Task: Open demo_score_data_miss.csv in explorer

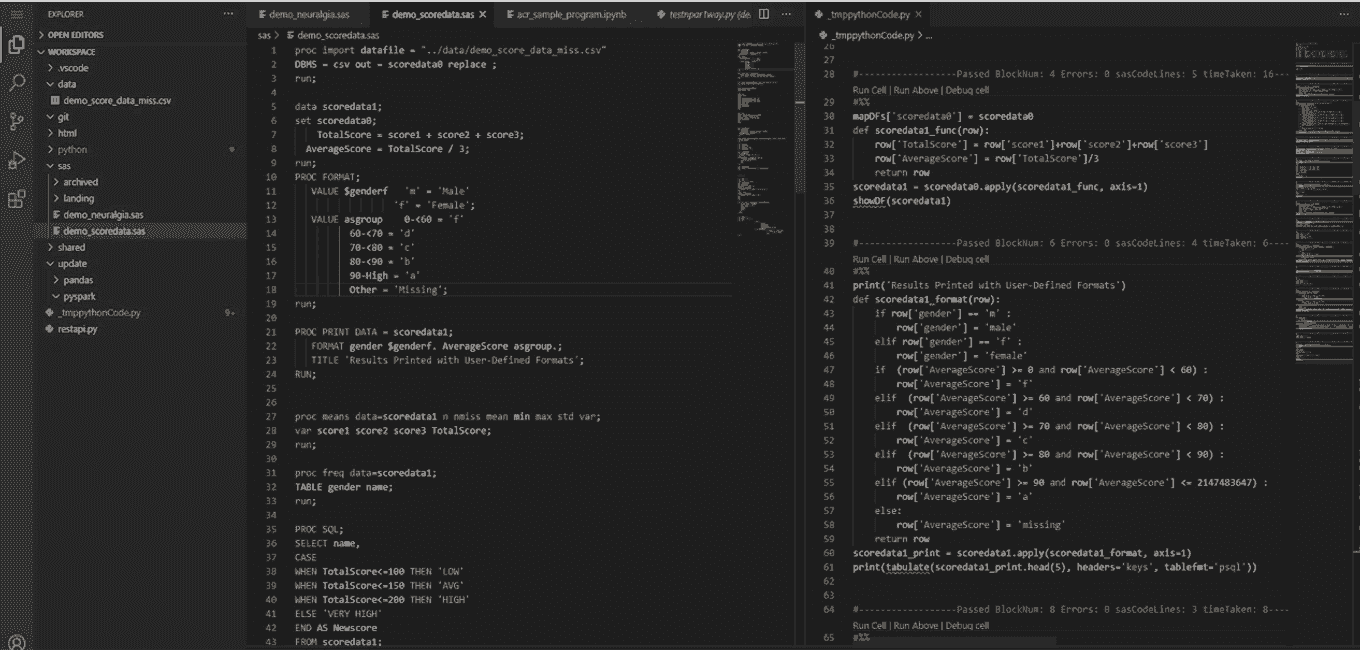Action: [116, 101]
